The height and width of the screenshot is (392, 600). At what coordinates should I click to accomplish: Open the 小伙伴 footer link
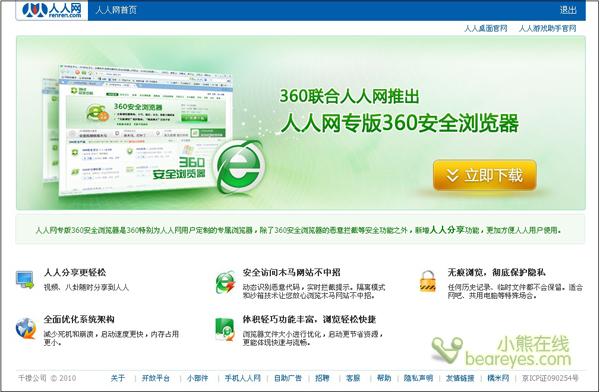tap(197, 378)
